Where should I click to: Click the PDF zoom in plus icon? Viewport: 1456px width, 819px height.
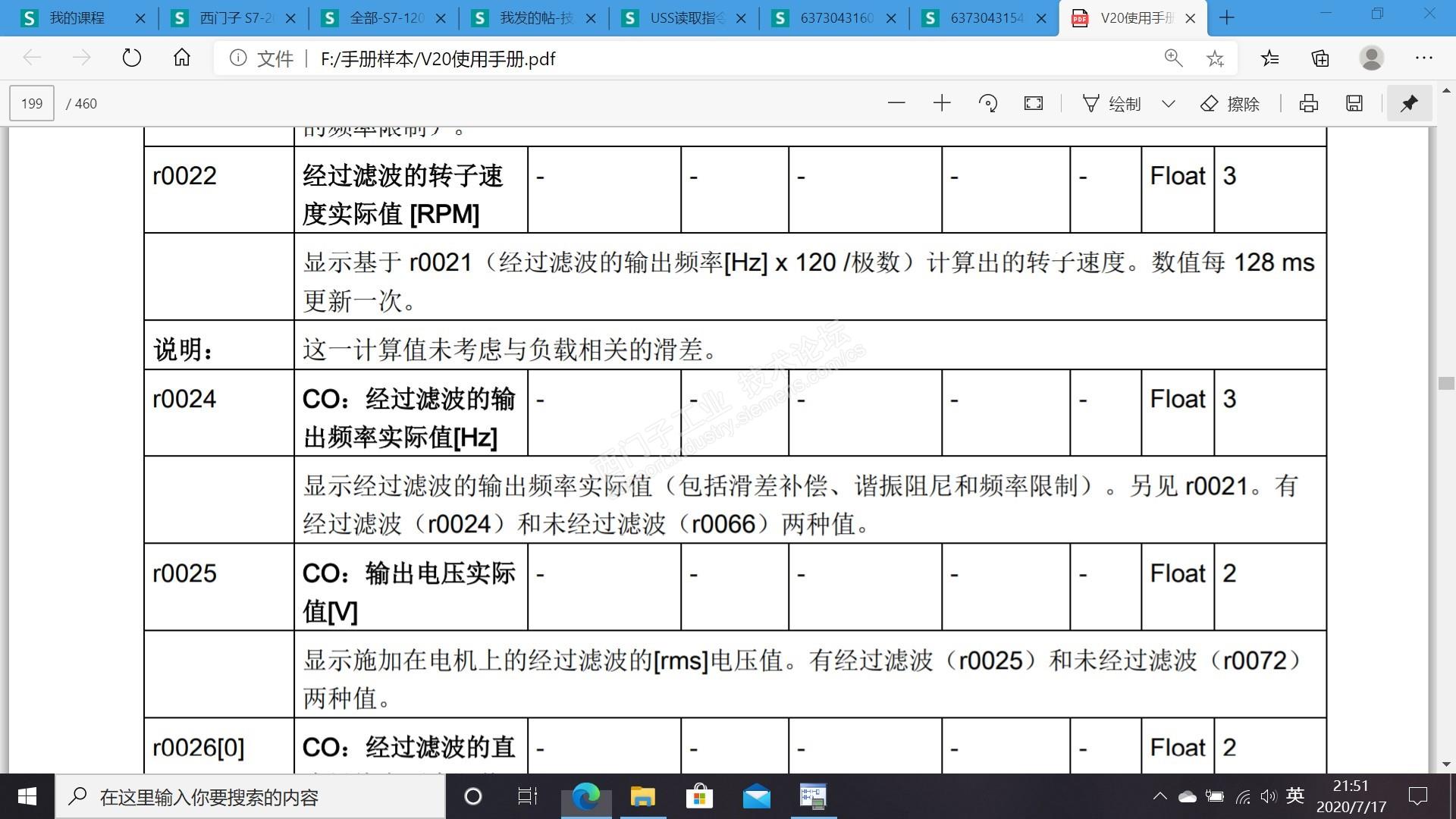tap(942, 103)
